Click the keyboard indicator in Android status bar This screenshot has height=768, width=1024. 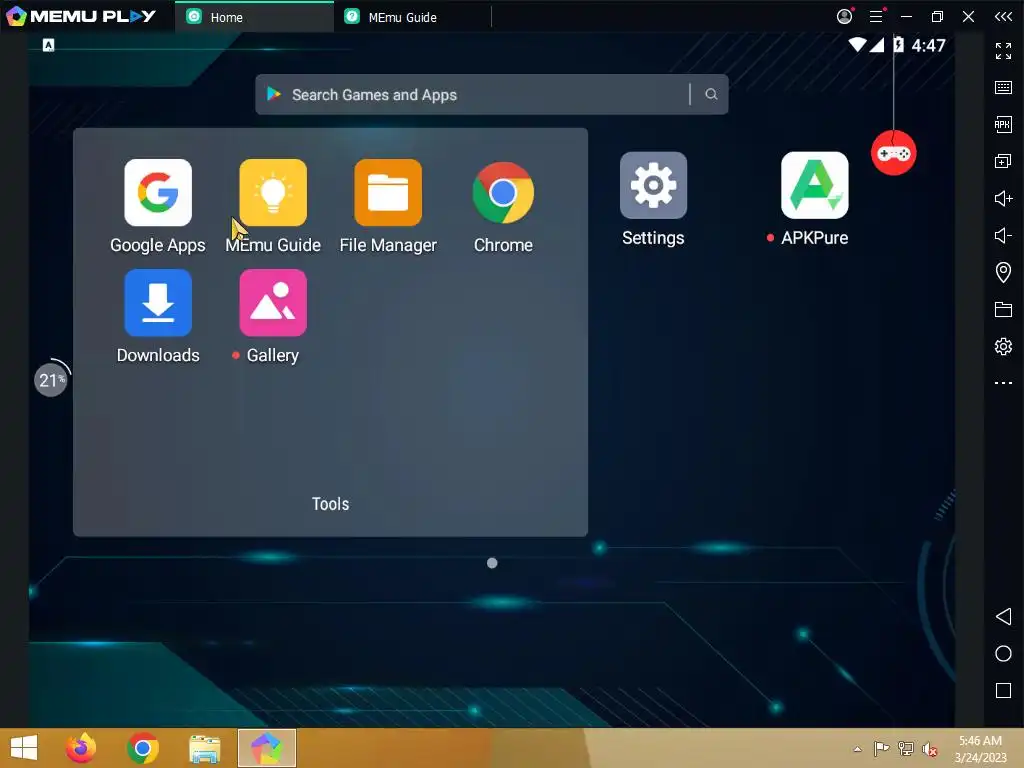(48, 45)
